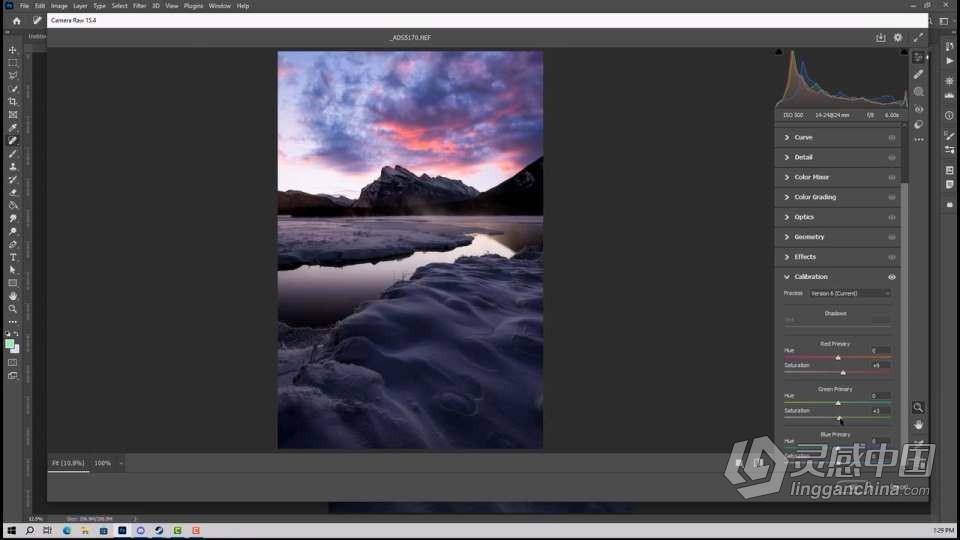The height and width of the screenshot is (540, 960).
Task: Toggle the Color Mixer panel eye icon
Action: 891,177
